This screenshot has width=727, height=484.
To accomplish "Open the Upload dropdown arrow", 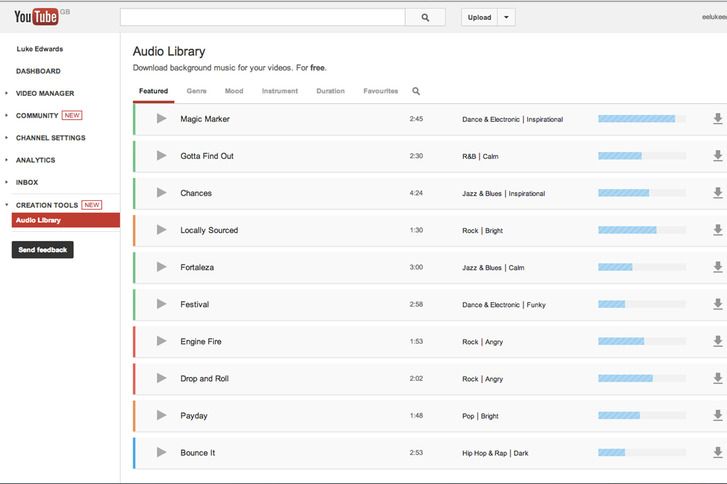I will point(506,17).
